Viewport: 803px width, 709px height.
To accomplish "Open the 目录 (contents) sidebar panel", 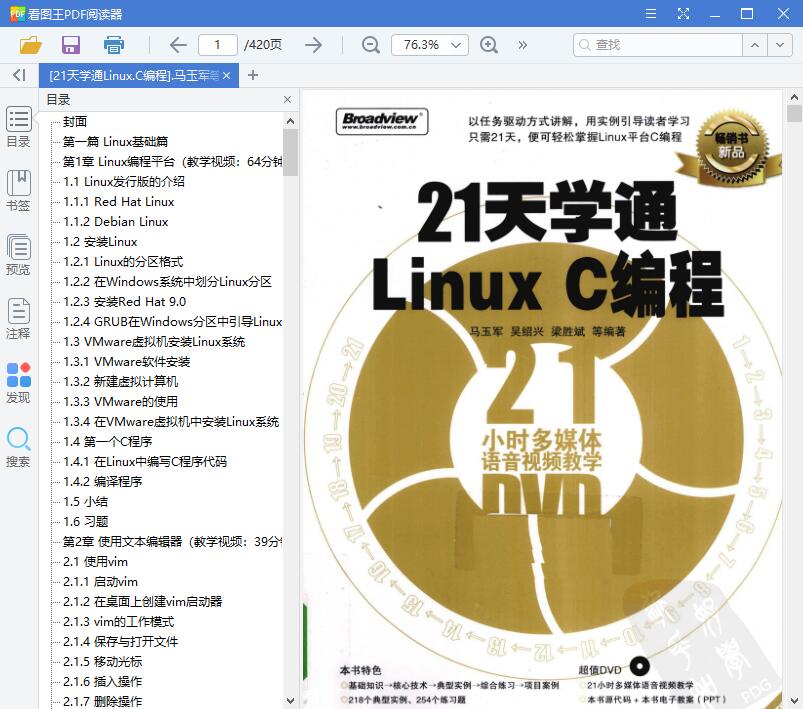I will tap(18, 127).
